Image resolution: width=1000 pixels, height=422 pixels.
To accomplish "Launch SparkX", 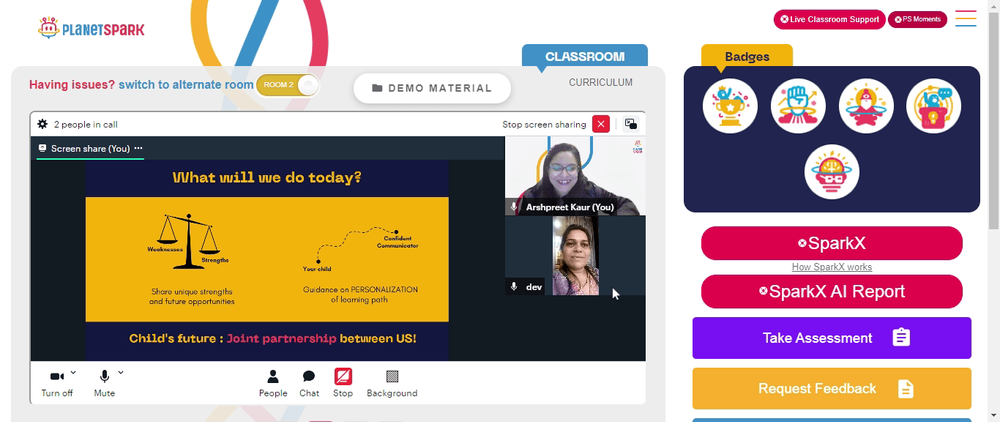I will 832,243.
